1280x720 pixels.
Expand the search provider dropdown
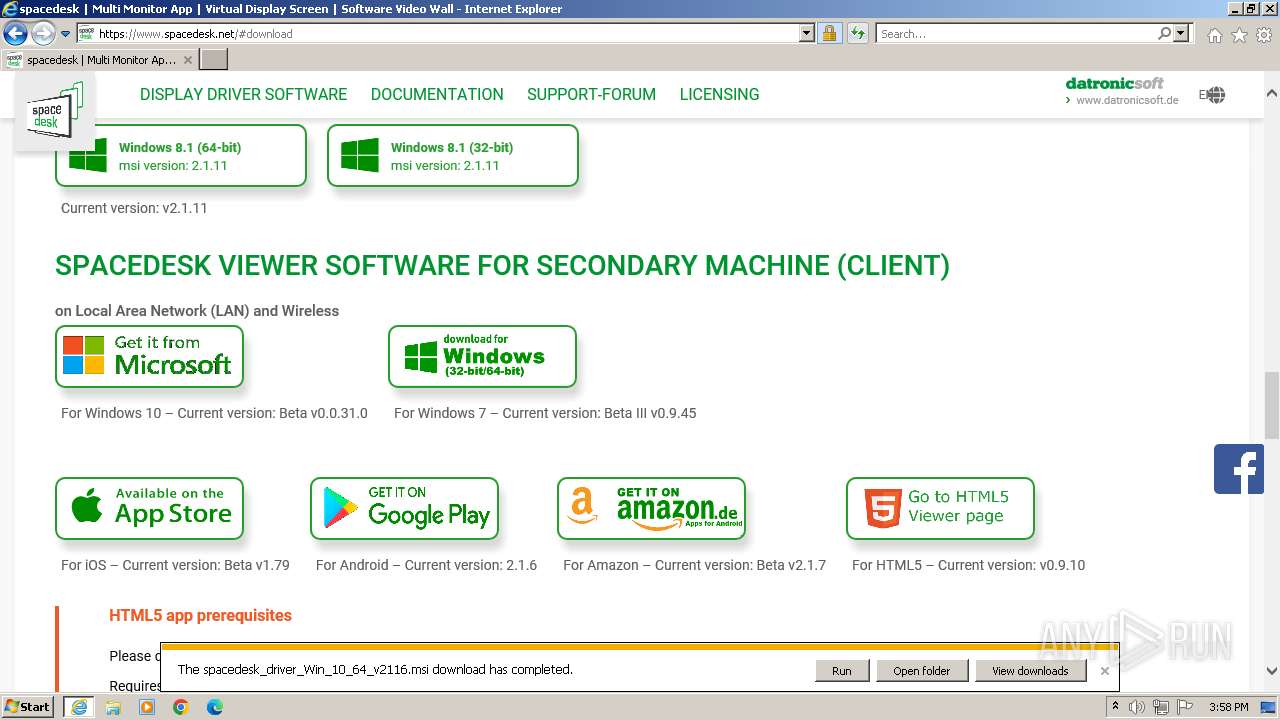point(1182,33)
